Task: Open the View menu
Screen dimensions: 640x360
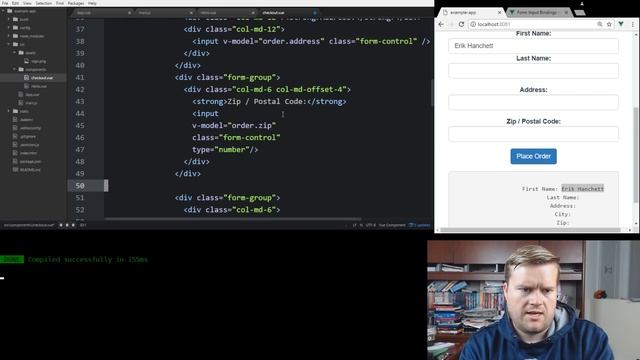Action: pos(27,3)
